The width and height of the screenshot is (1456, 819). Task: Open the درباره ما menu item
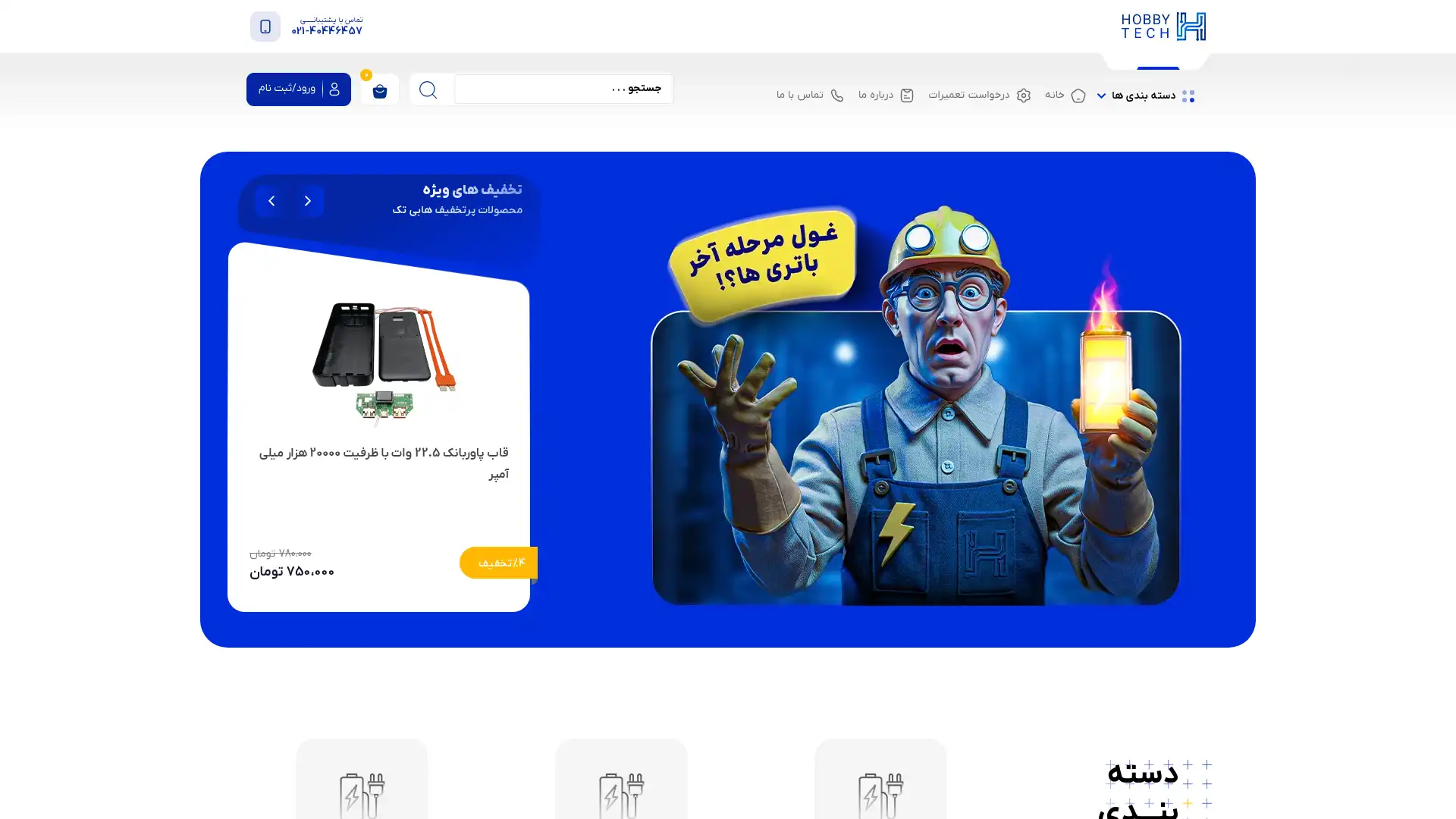[x=886, y=96]
